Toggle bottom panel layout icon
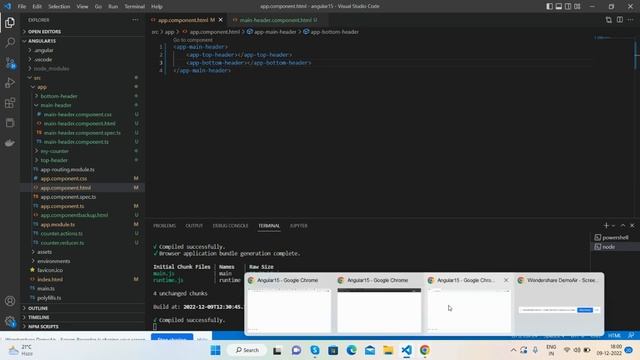 (558, 6)
